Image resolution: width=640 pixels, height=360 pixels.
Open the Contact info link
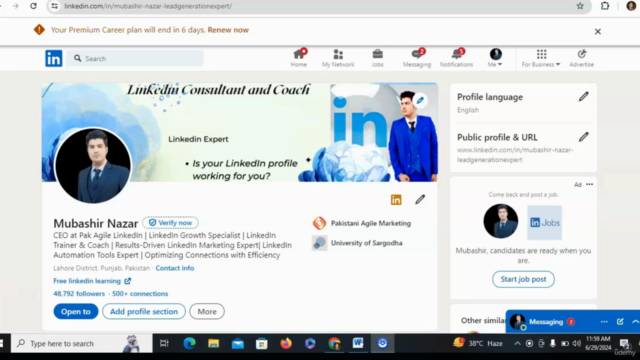175,268
